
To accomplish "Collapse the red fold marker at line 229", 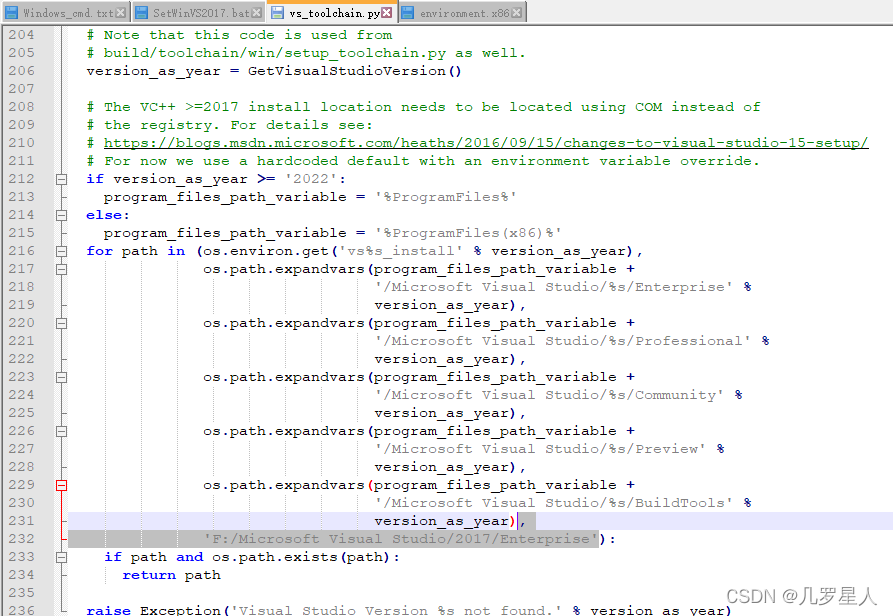I will click(61, 485).
